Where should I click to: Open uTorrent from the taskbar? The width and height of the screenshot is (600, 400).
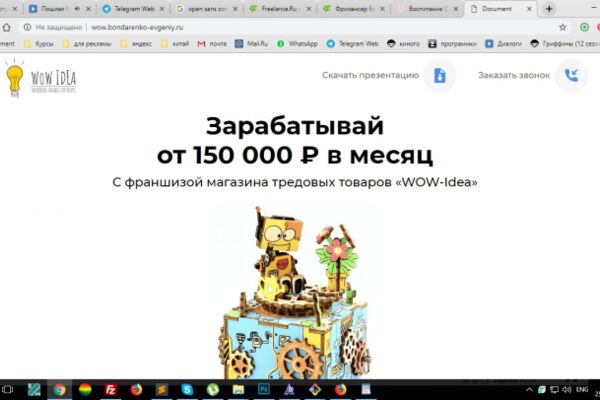(x=212, y=390)
